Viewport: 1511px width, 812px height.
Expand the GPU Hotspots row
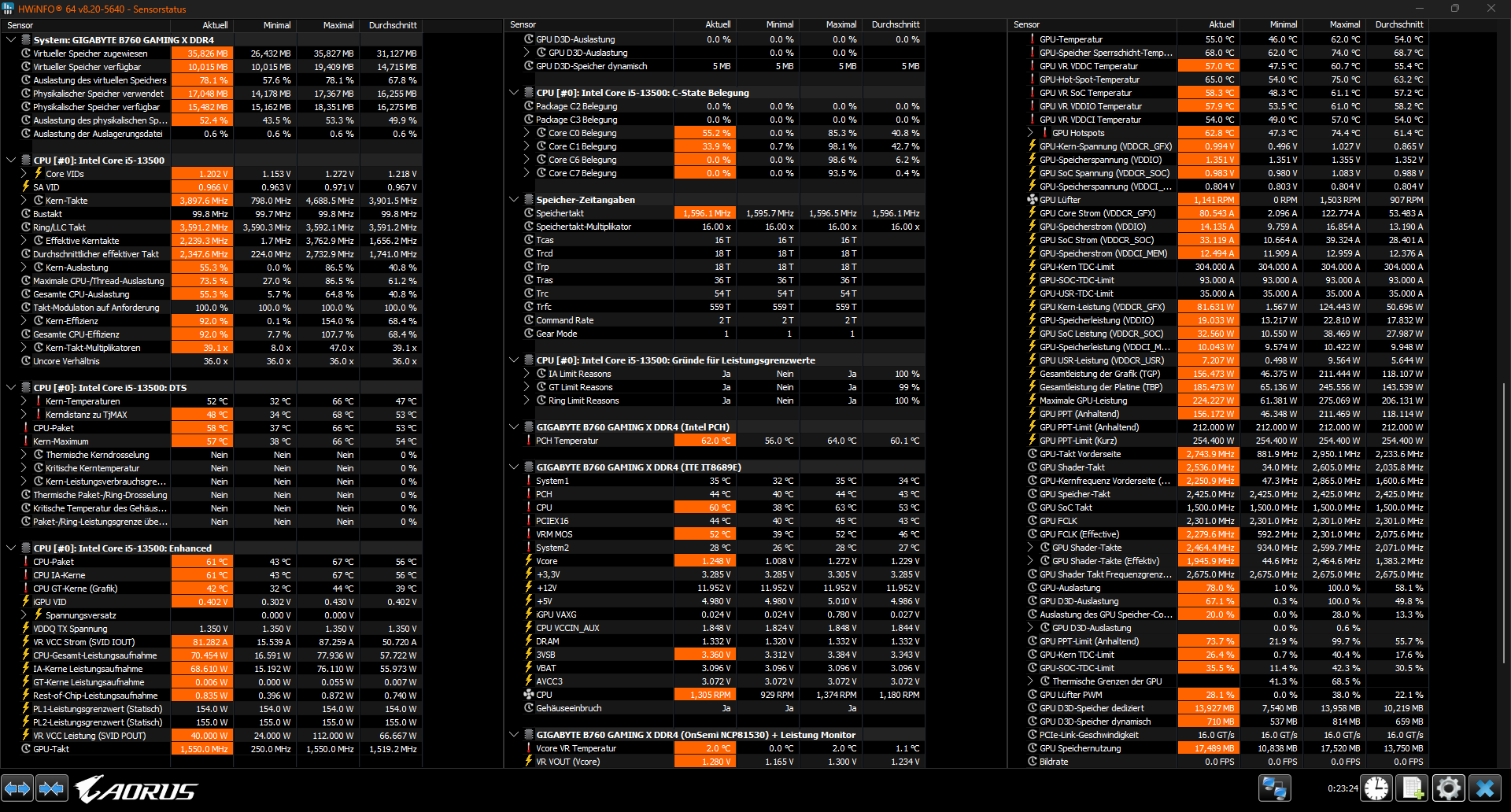[x=1030, y=133]
